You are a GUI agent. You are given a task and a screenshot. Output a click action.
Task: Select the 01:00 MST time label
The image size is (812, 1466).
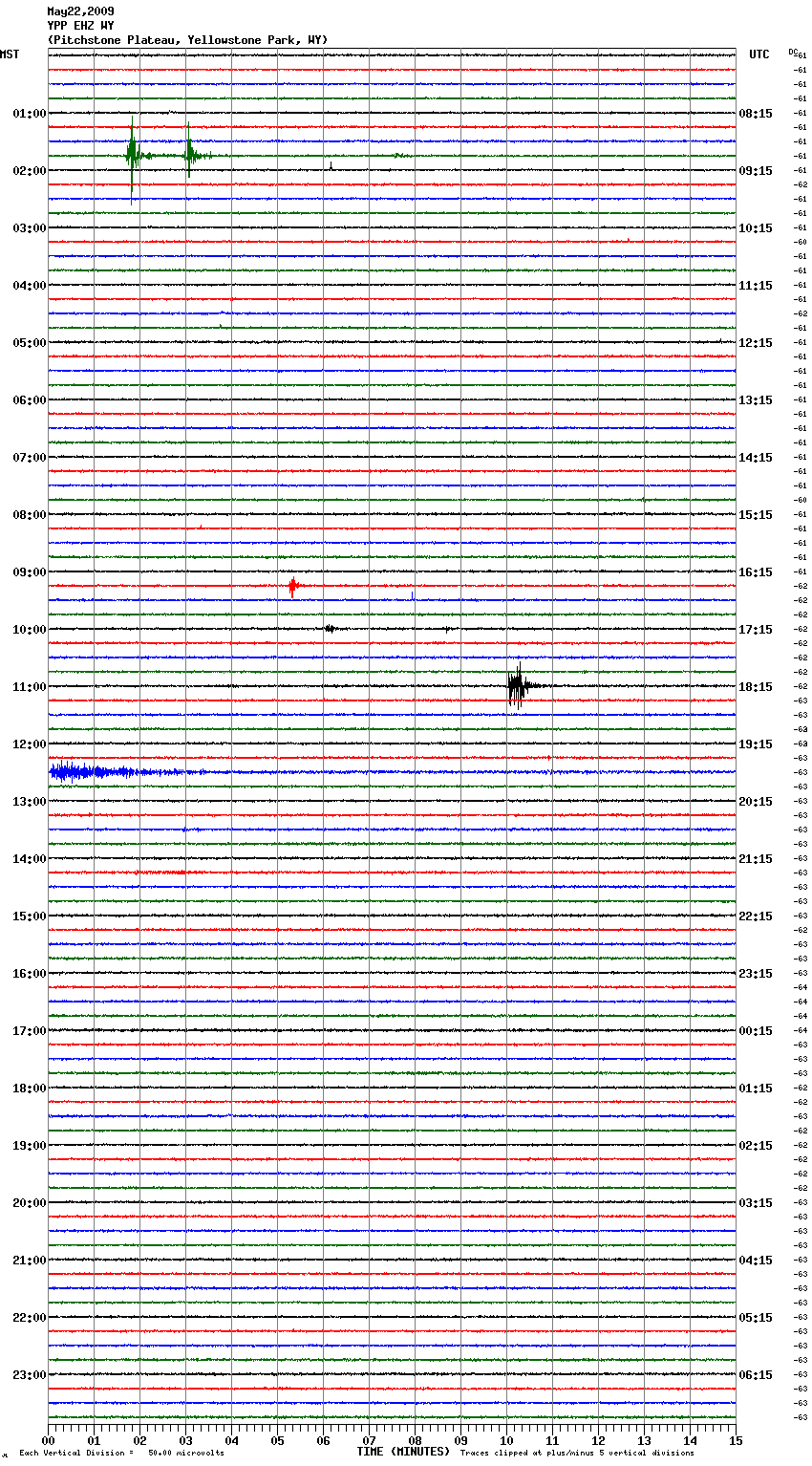pyautogui.click(x=29, y=114)
